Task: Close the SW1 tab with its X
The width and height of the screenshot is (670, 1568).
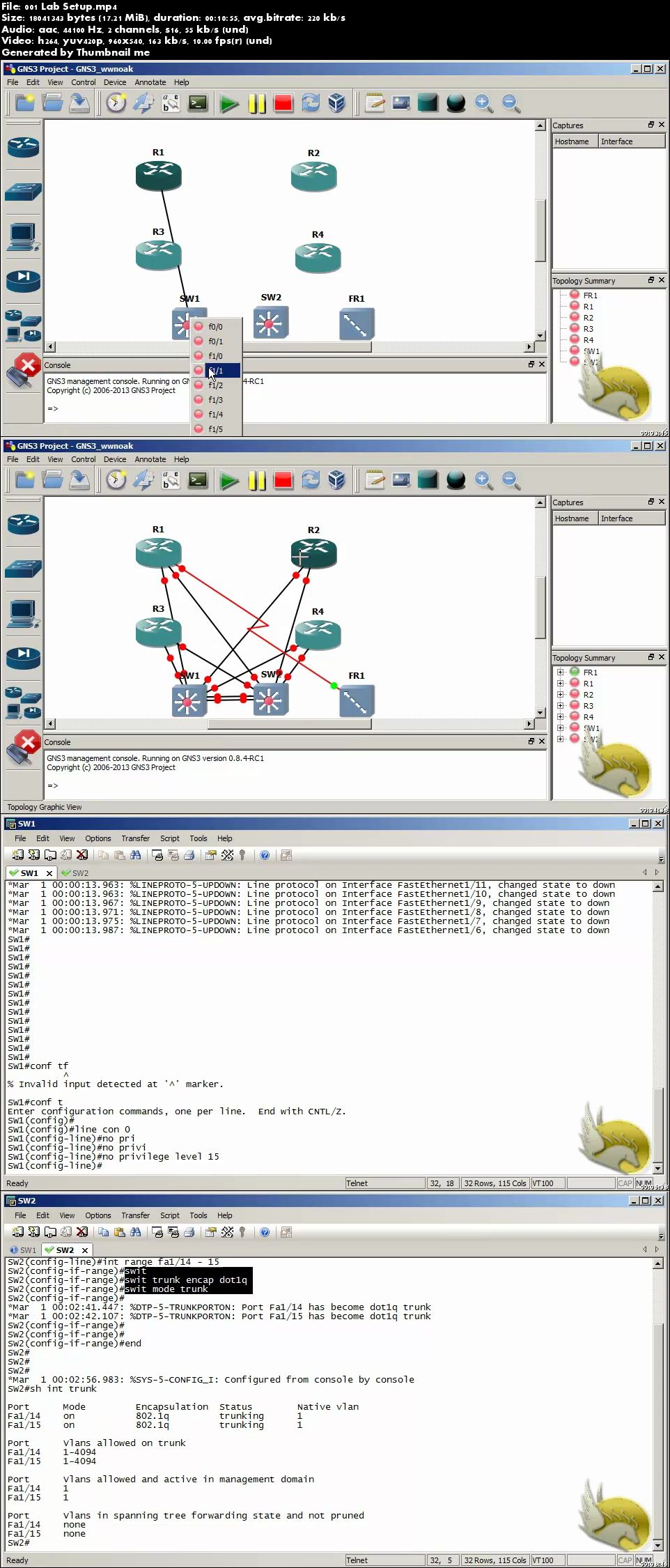Action: (x=49, y=873)
